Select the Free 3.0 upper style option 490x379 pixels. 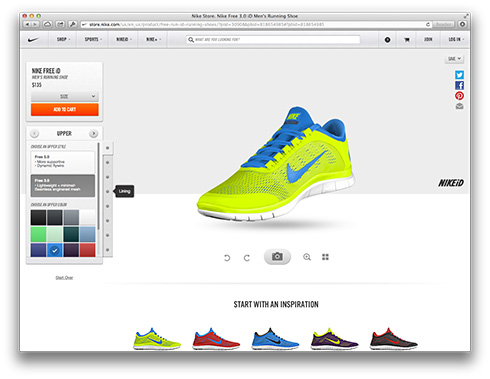pos(63,185)
